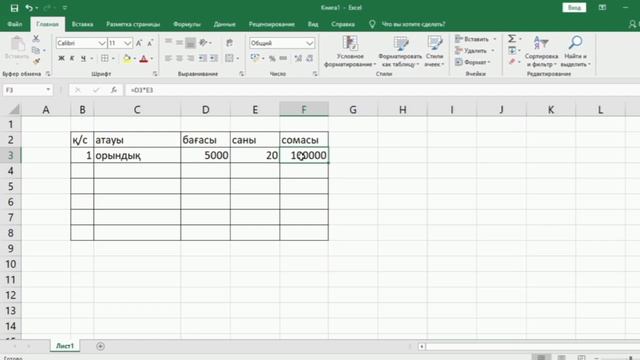Click the Copy icon in the clipboard group
This screenshot has width=640, height=360.
pyautogui.click(x=36, y=50)
